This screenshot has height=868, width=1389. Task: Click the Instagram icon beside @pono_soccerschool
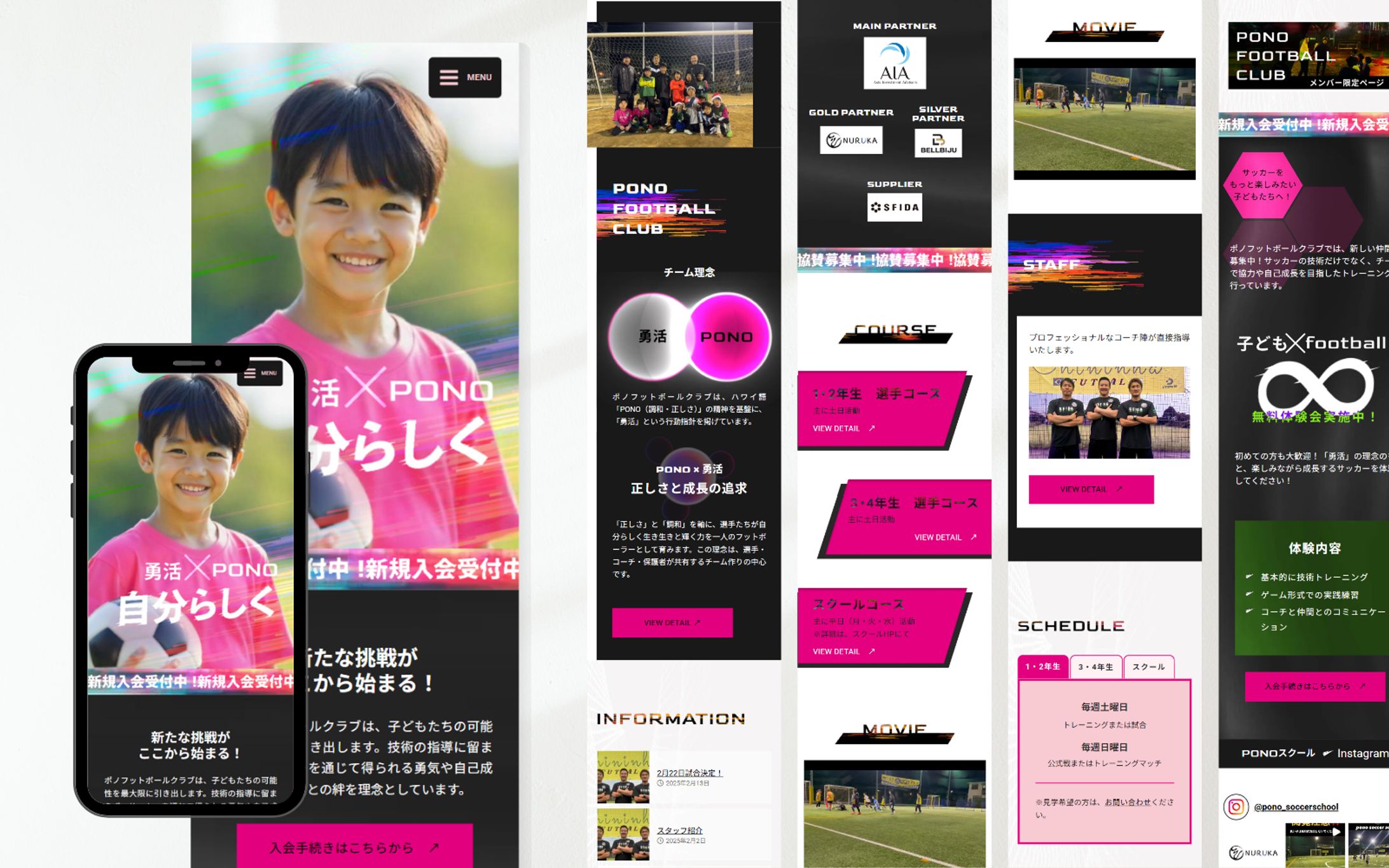(1236, 807)
